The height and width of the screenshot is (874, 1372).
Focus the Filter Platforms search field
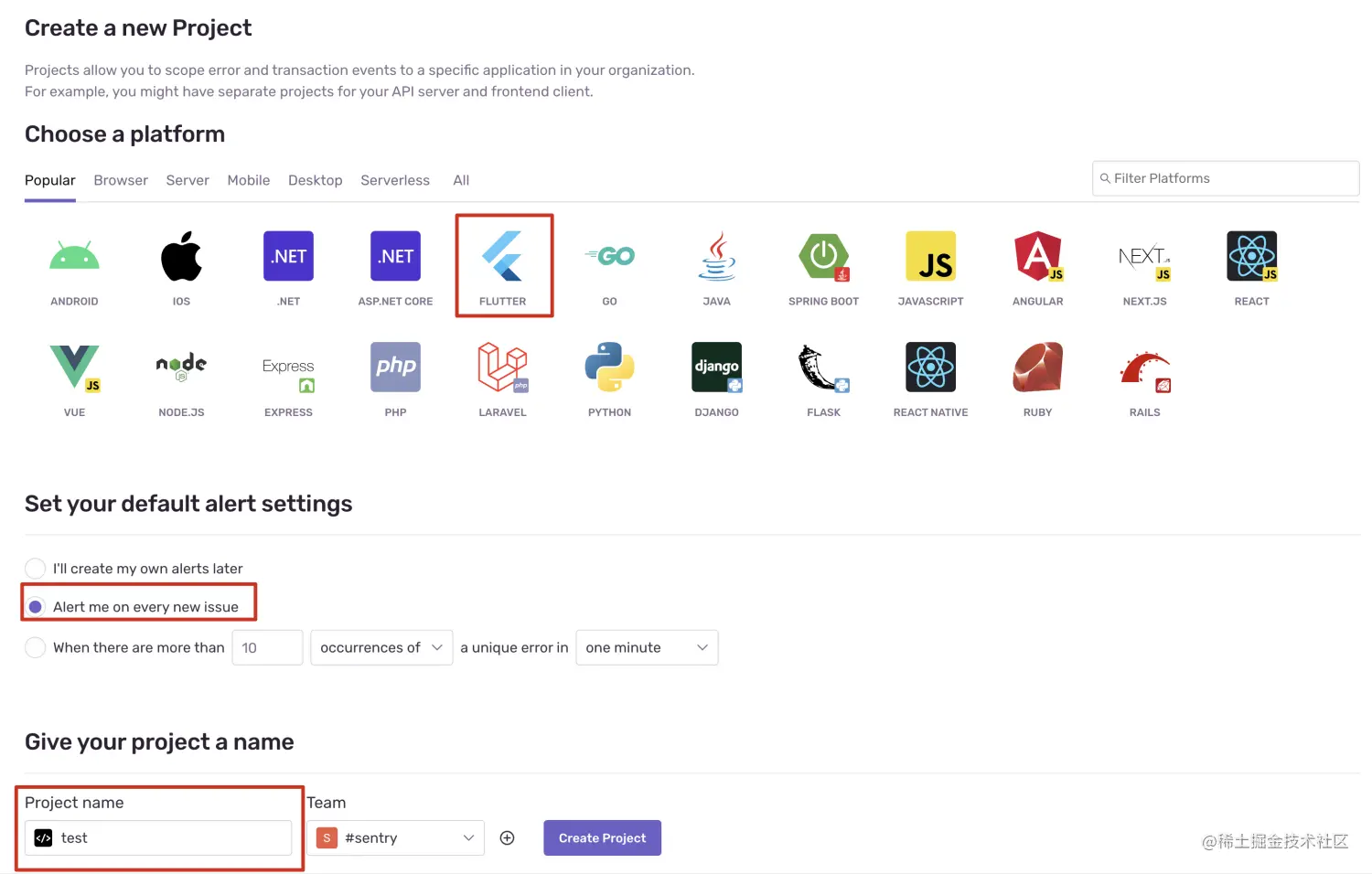1226,178
